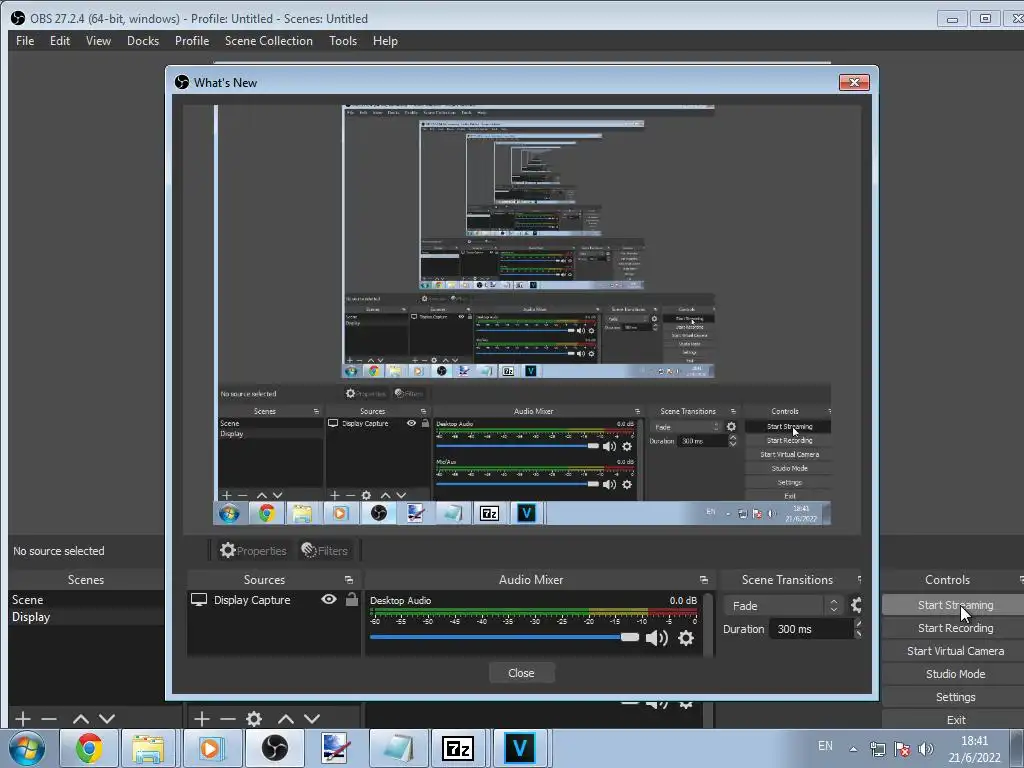1024x768 pixels.
Task: Open the File menu
Action: coord(25,40)
